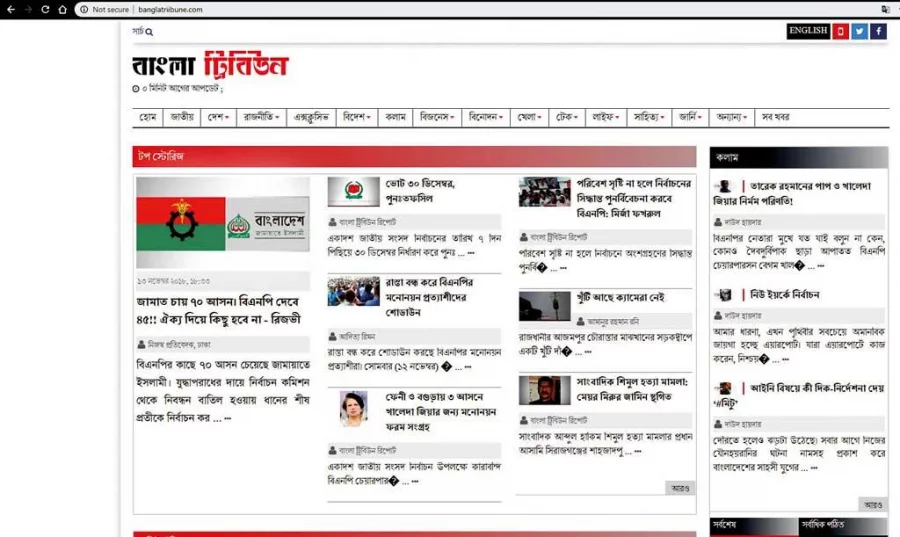Expand the বিনোদন dropdown menu
The width and height of the screenshot is (900, 537).
(486, 117)
